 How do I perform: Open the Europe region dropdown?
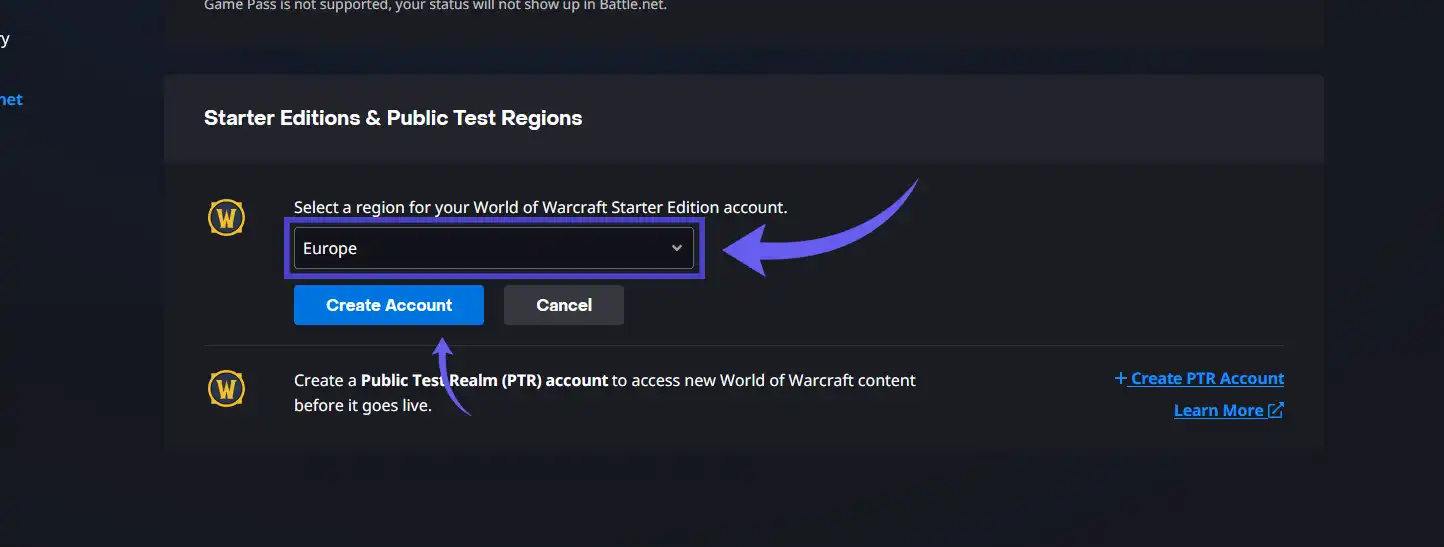tap(494, 248)
